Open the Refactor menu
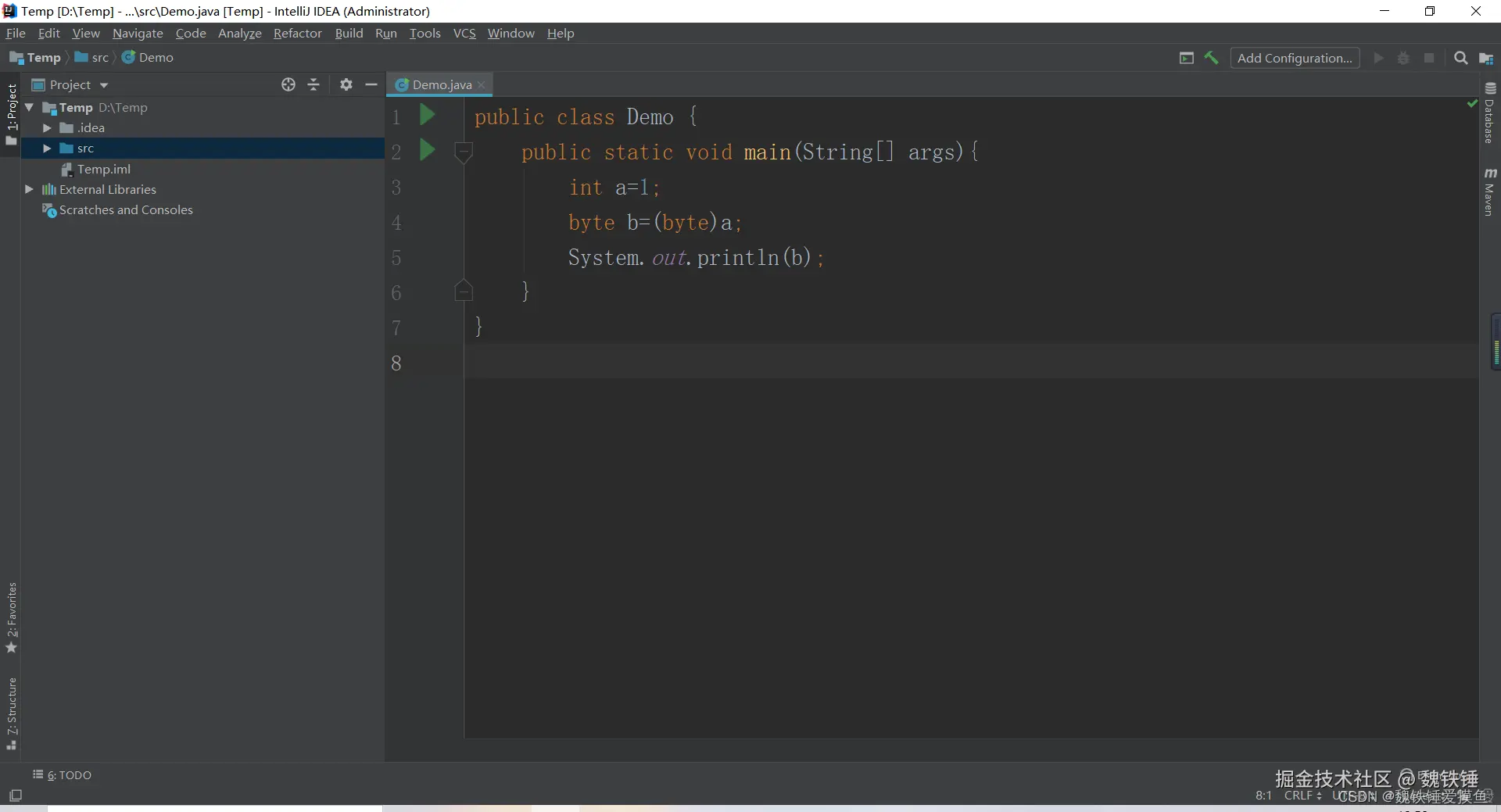This screenshot has height=812, width=1501. 298,33
